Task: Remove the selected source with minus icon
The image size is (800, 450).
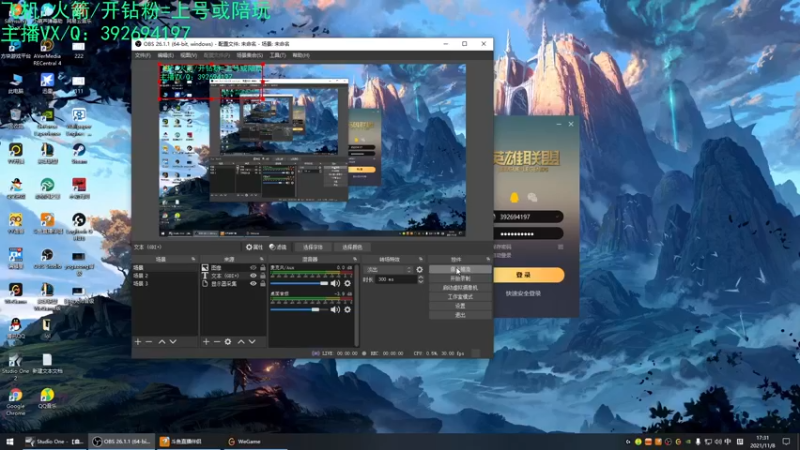Action: pyautogui.click(x=217, y=341)
